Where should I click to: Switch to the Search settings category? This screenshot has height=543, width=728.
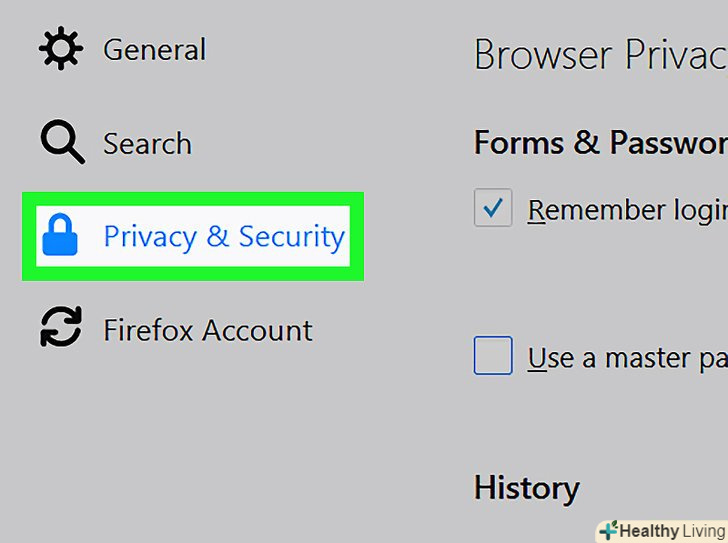tap(147, 144)
